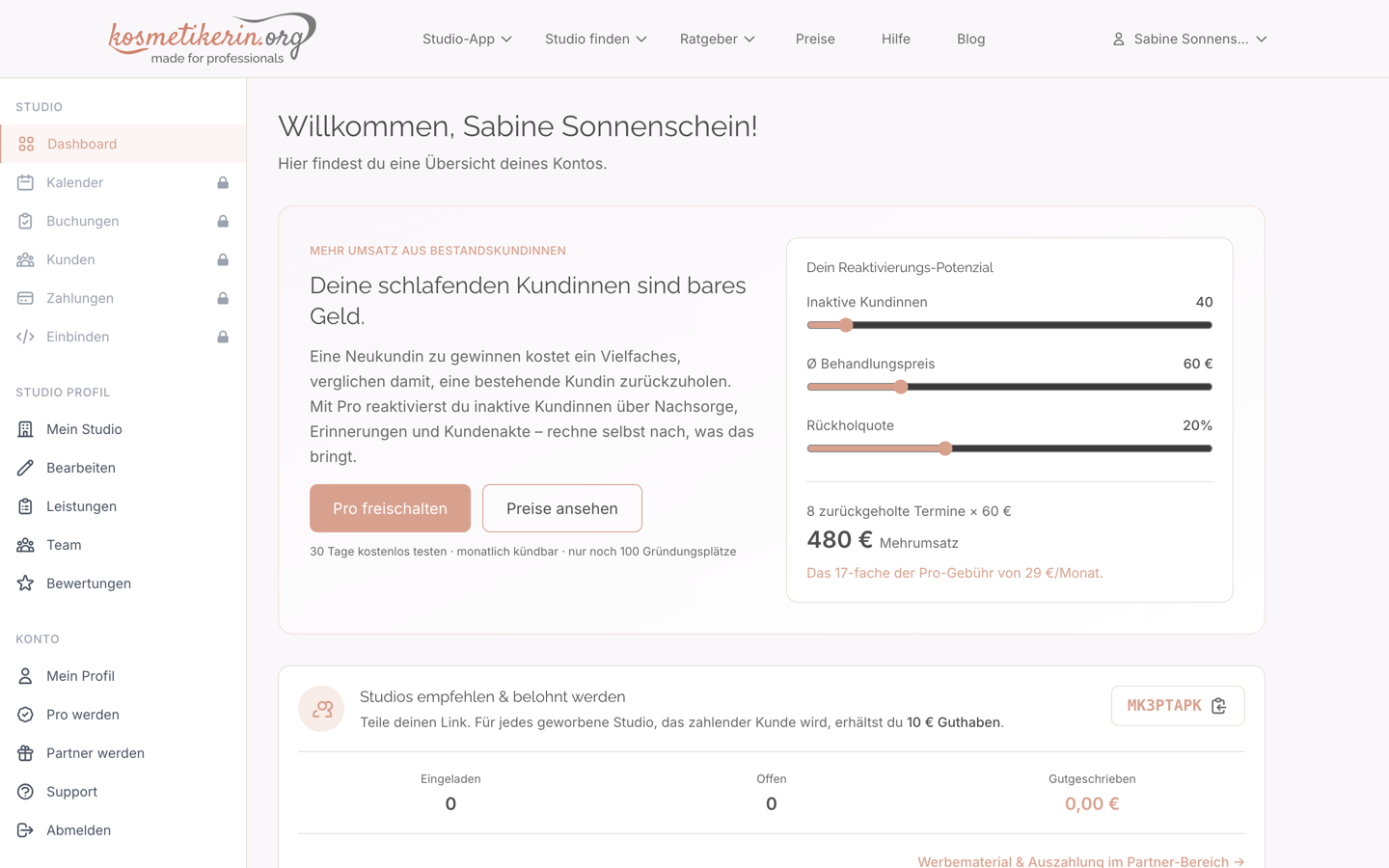Expand the Studio finden dropdown menu

click(595, 39)
